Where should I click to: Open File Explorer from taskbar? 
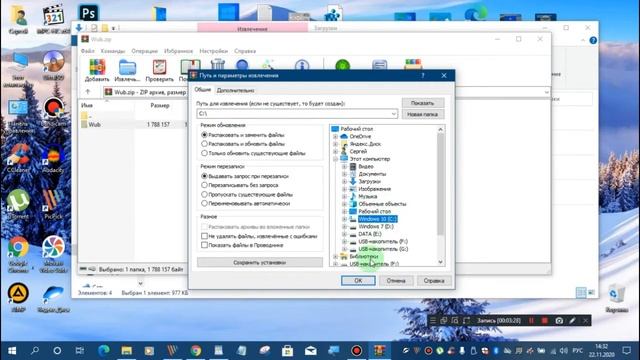(127, 351)
